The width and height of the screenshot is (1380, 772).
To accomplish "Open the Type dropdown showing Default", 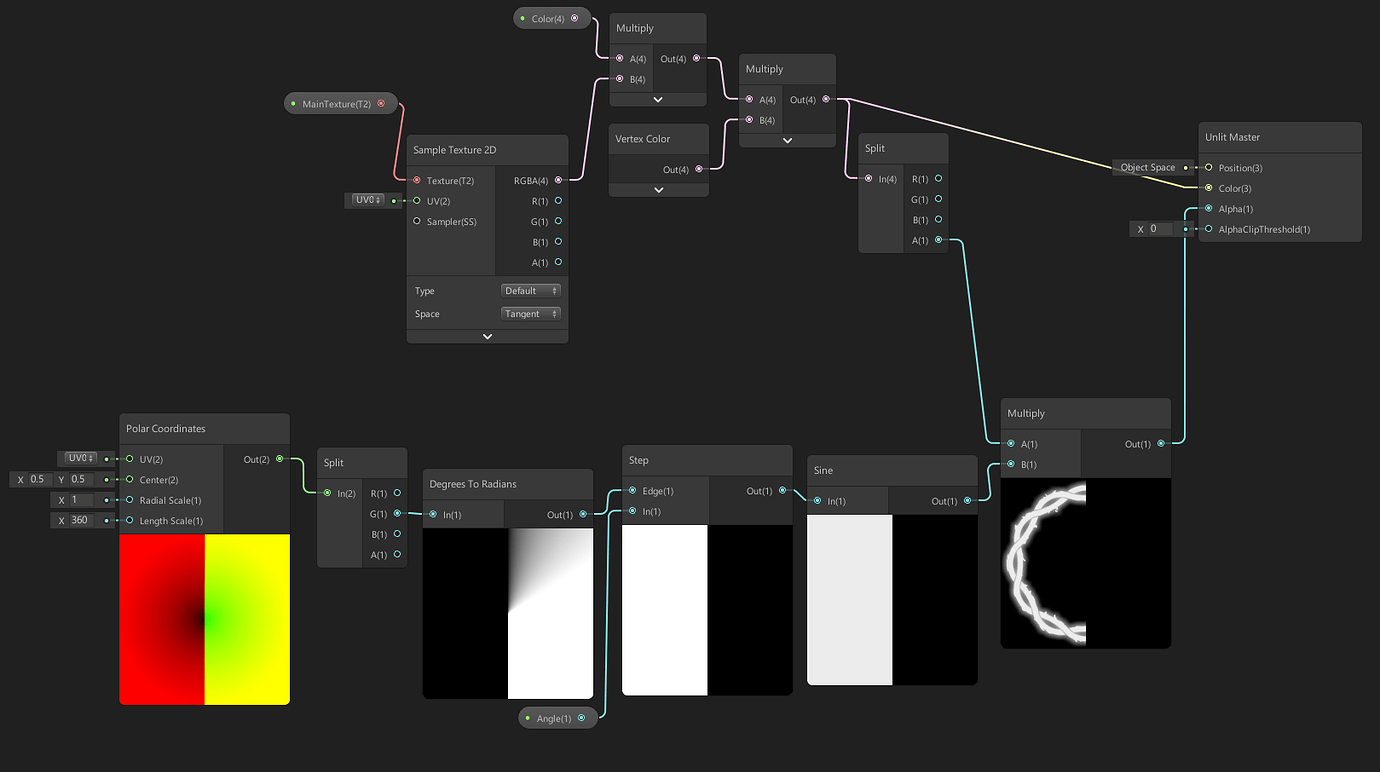I will click(530, 291).
